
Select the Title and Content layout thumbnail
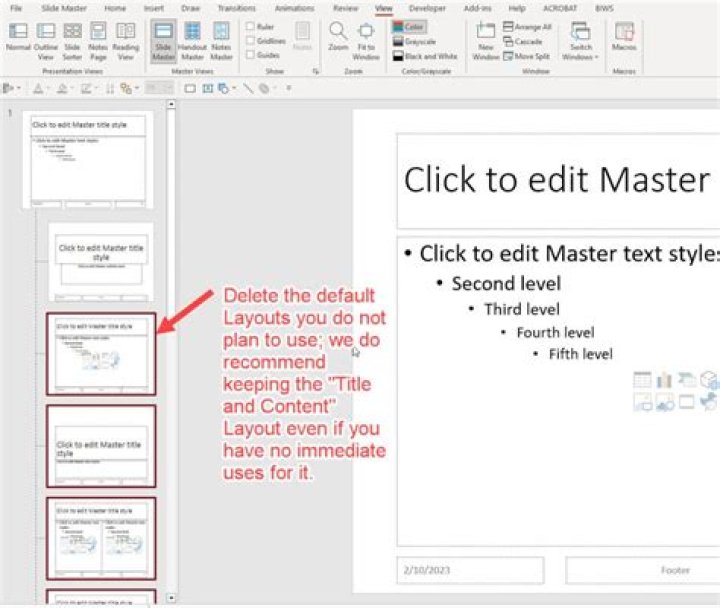coord(101,354)
